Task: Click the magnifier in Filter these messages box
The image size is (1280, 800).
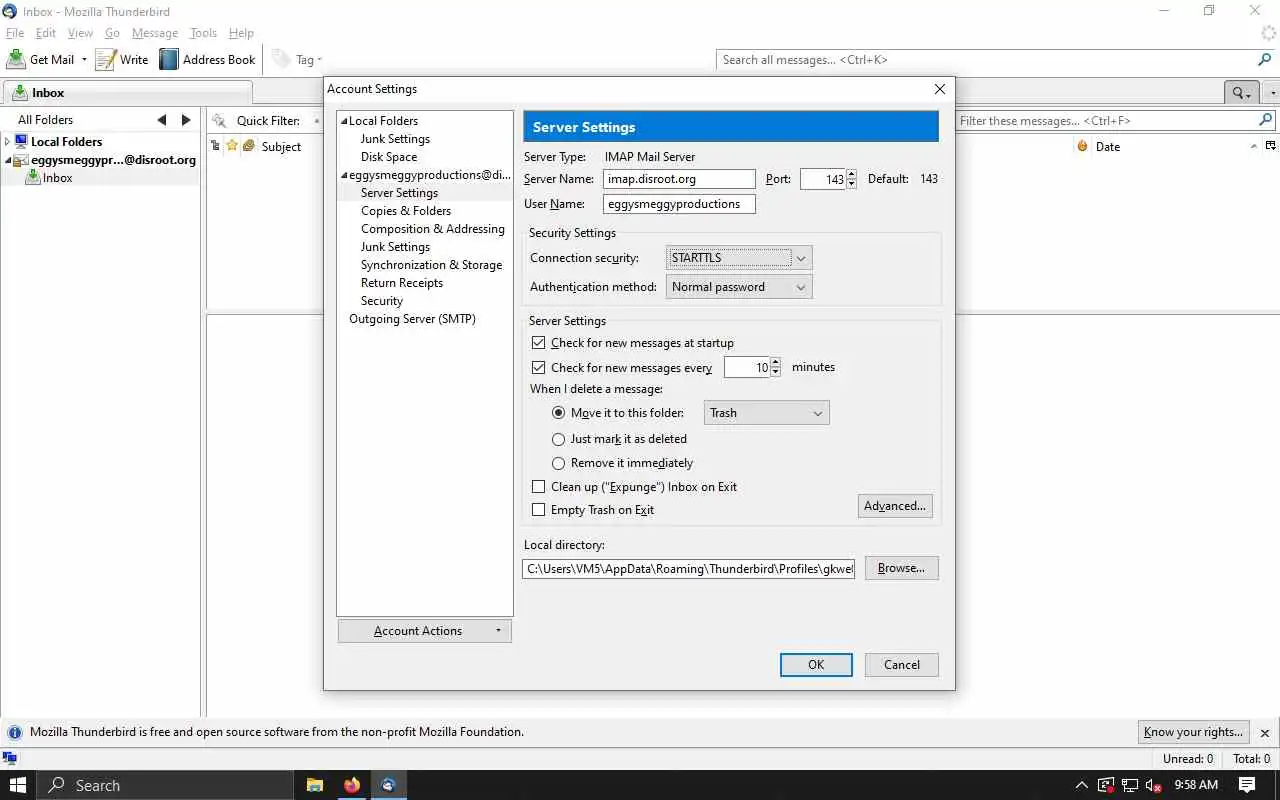Action: click(x=1265, y=120)
